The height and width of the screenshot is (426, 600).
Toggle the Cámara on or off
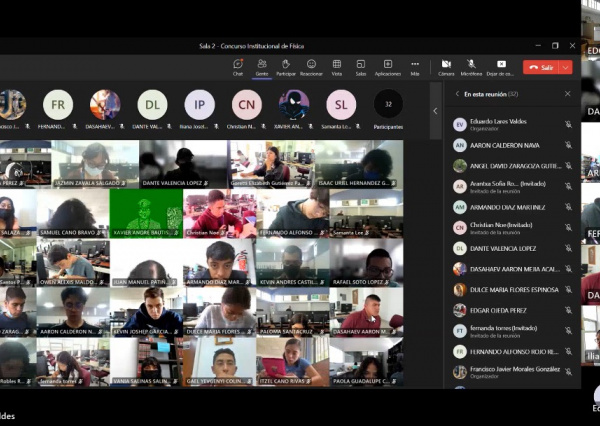[x=446, y=65]
